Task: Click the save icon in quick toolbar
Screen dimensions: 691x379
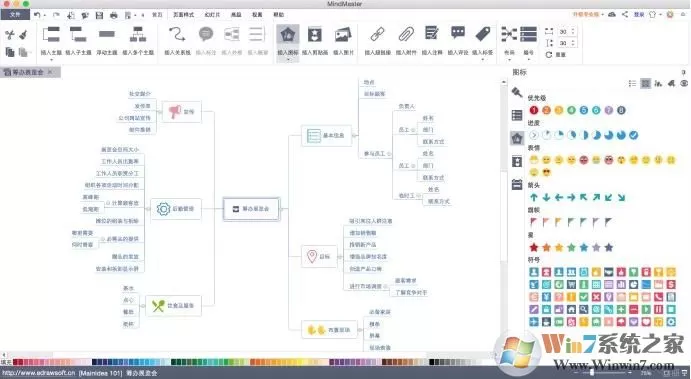Action: 99,15
